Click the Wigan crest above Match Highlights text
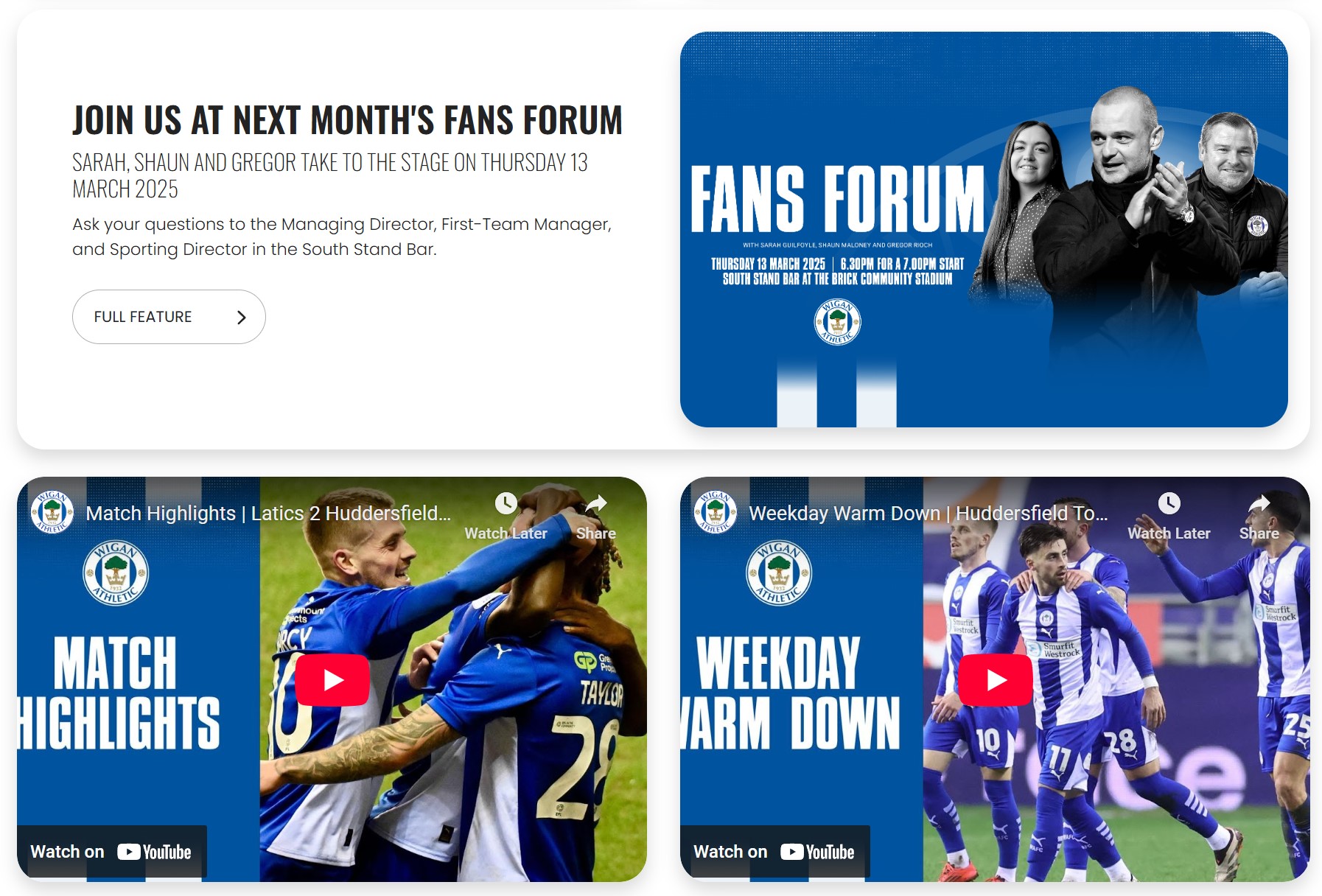The height and width of the screenshot is (896, 1322). coord(116,573)
